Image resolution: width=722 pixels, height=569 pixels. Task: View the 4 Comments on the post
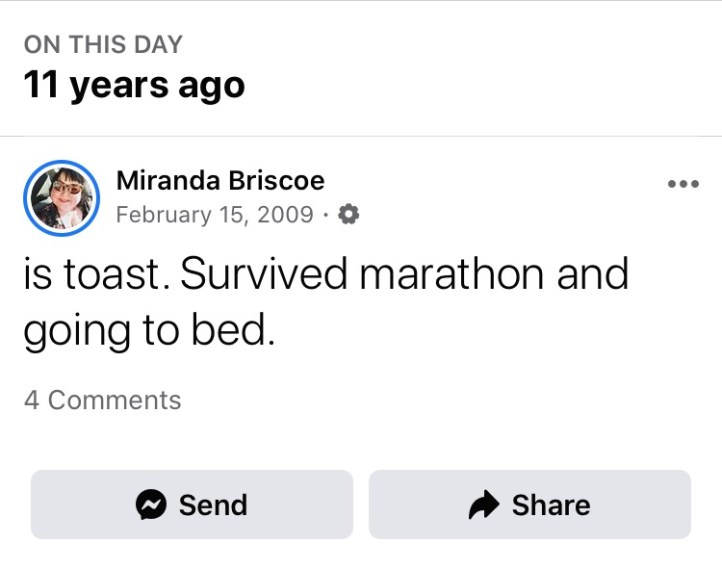click(x=102, y=400)
